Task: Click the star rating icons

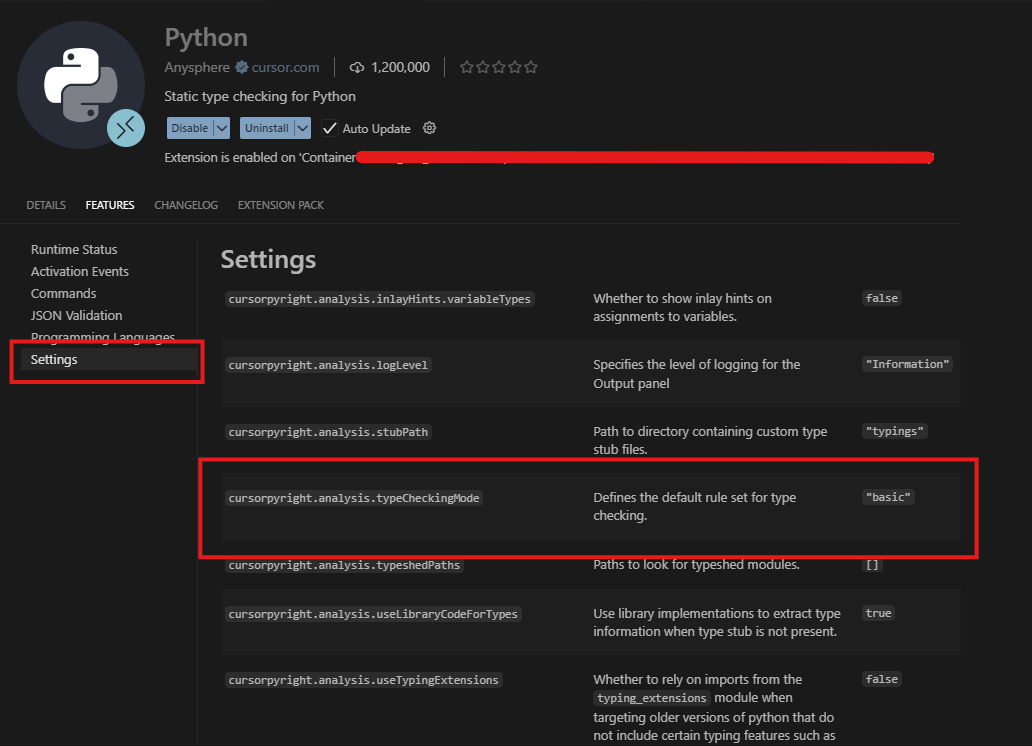Action: (498, 68)
